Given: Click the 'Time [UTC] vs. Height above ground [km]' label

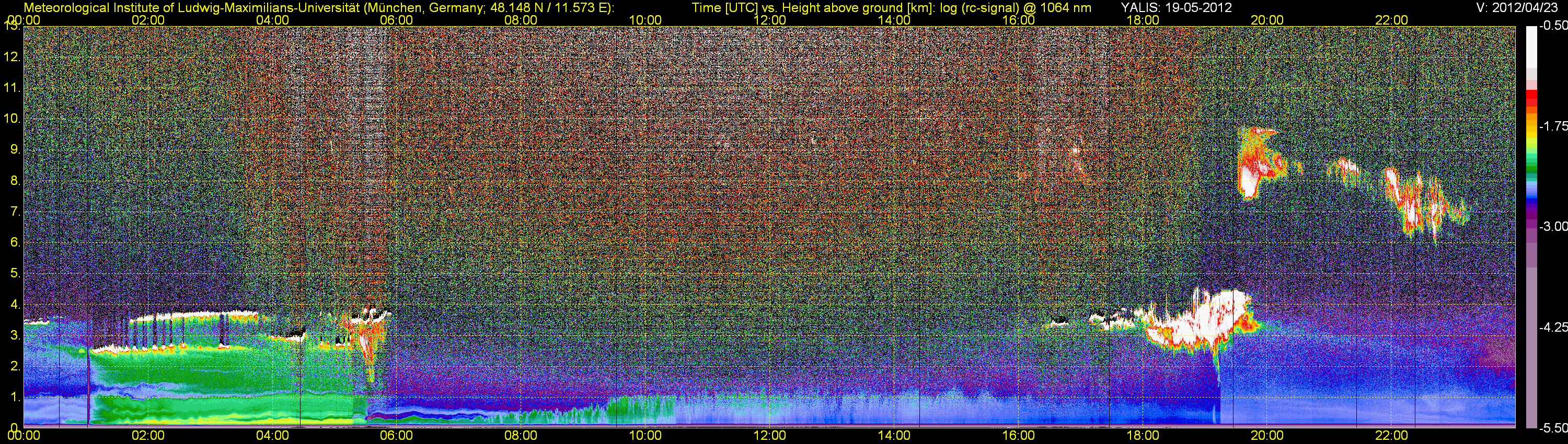Looking at the screenshot, I should pyautogui.click(x=811, y=7).
